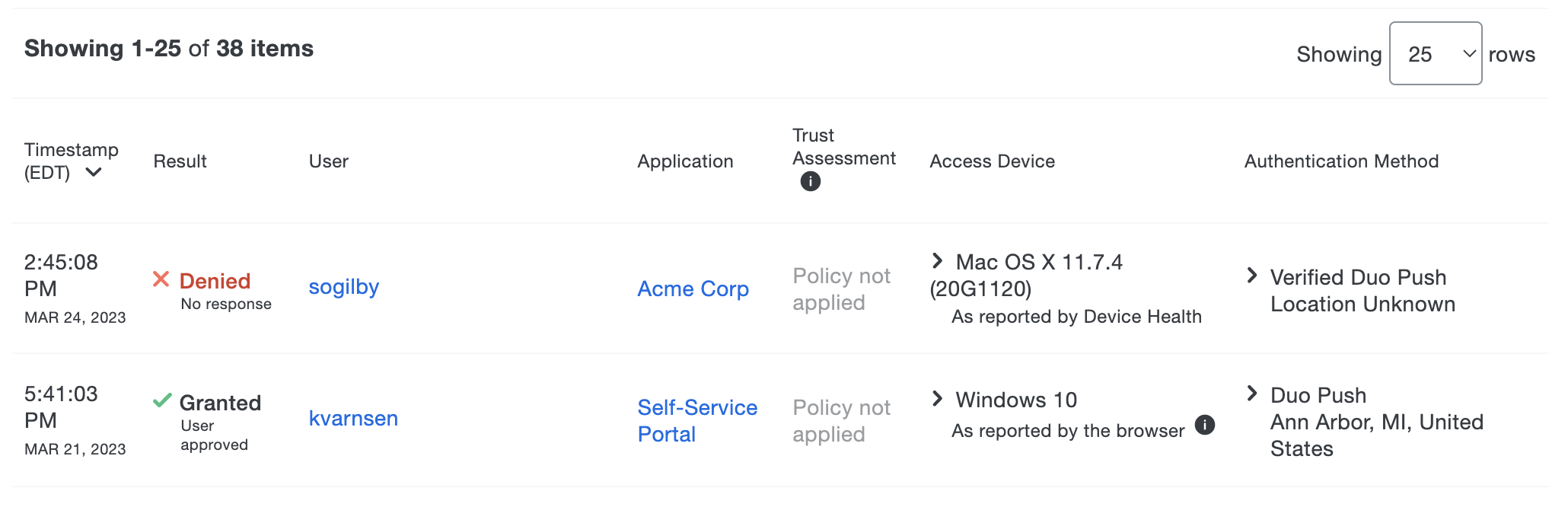The height and width of the screenshot is (507, 1568).
Task: Click the Authentication Method column header
Action: pos(1341,161)
